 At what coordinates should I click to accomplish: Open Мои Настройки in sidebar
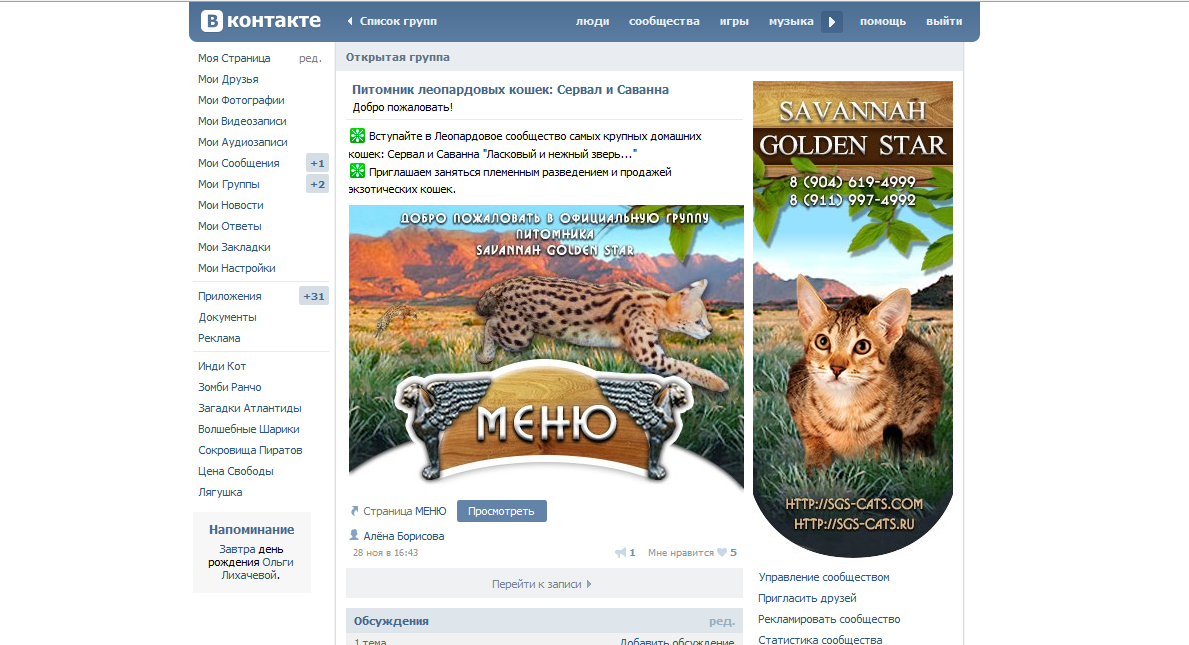point(237,268)
